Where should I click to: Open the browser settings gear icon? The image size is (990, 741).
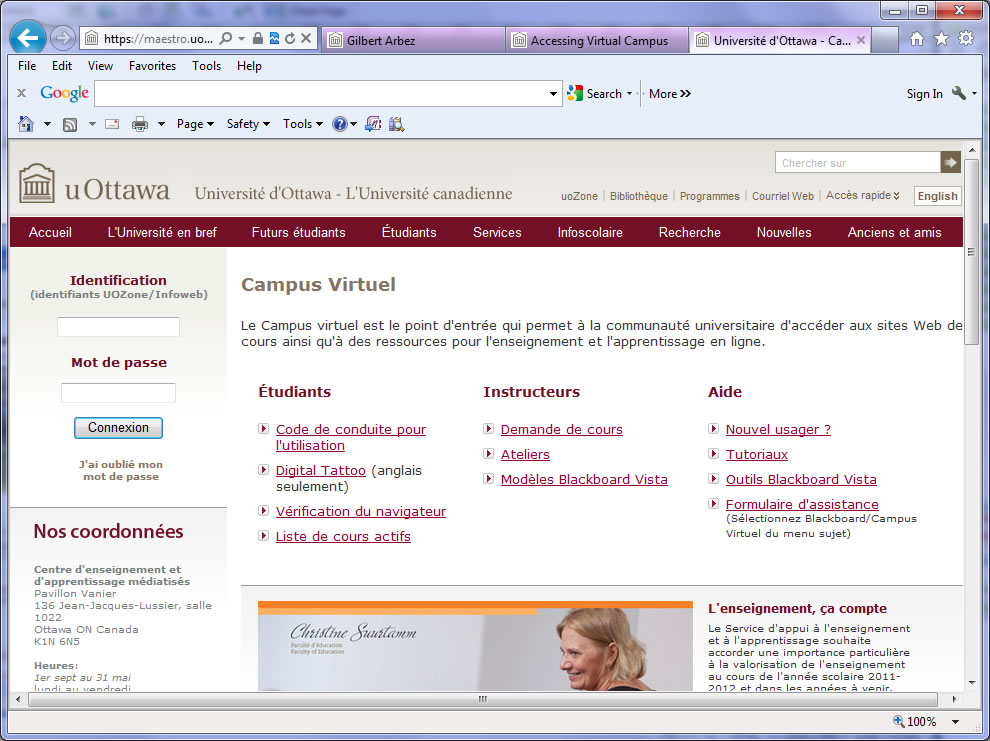tap(966, 39)
